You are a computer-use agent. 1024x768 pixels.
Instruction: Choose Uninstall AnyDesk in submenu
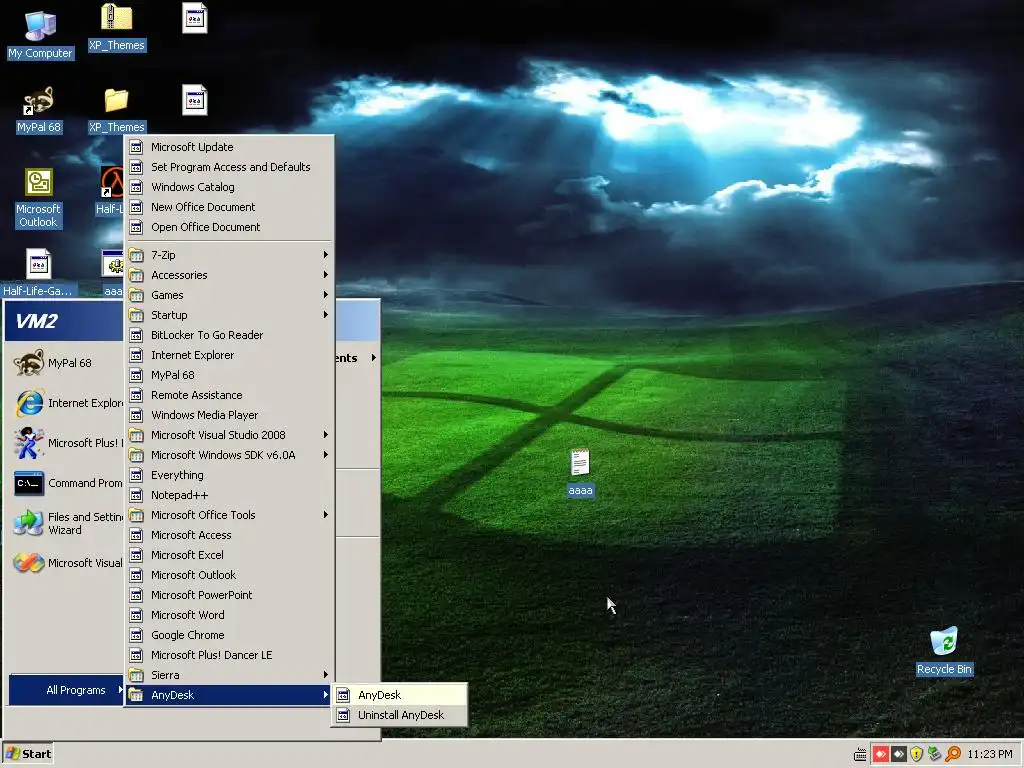pyautogui.click(x=400, y=715)
